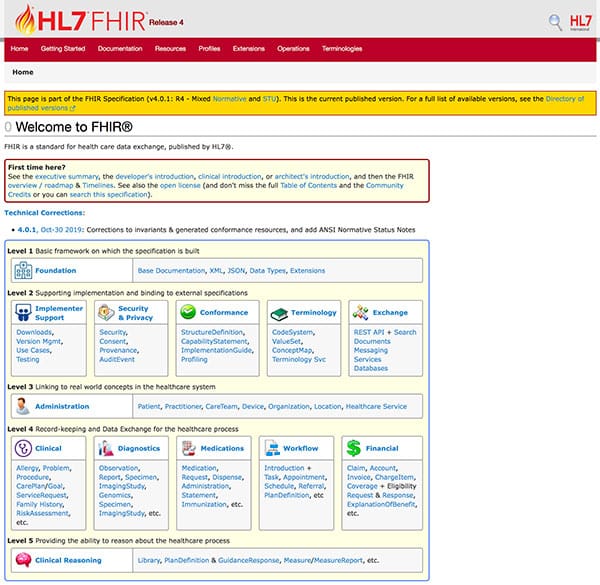
Task: Click the Security & Privacy icon
Action: [x=106, y=313]
